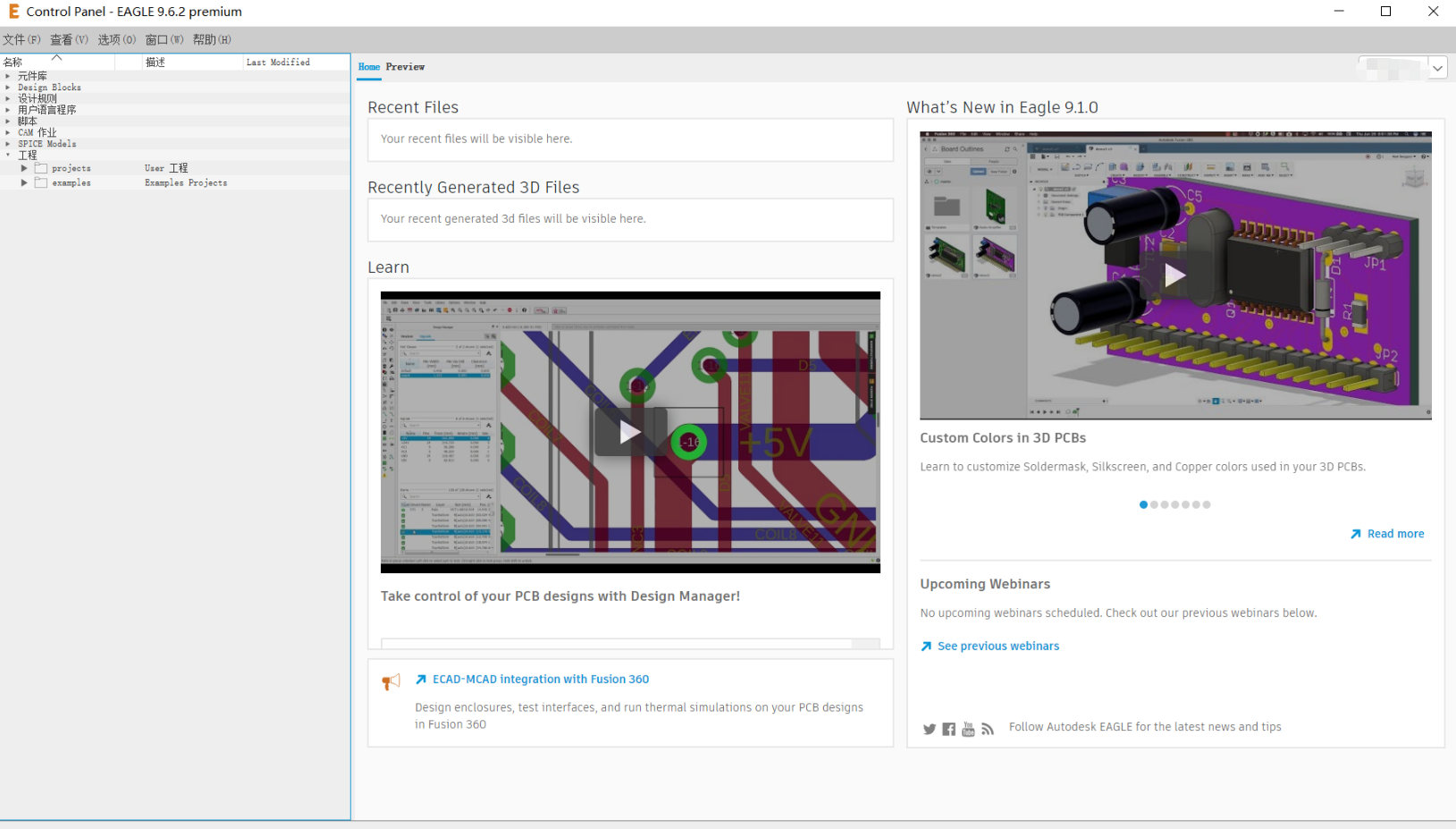The width and height of the screenshot is (1456, 829).
Task: Open See previous webinars link
Action: pos(998,647)
